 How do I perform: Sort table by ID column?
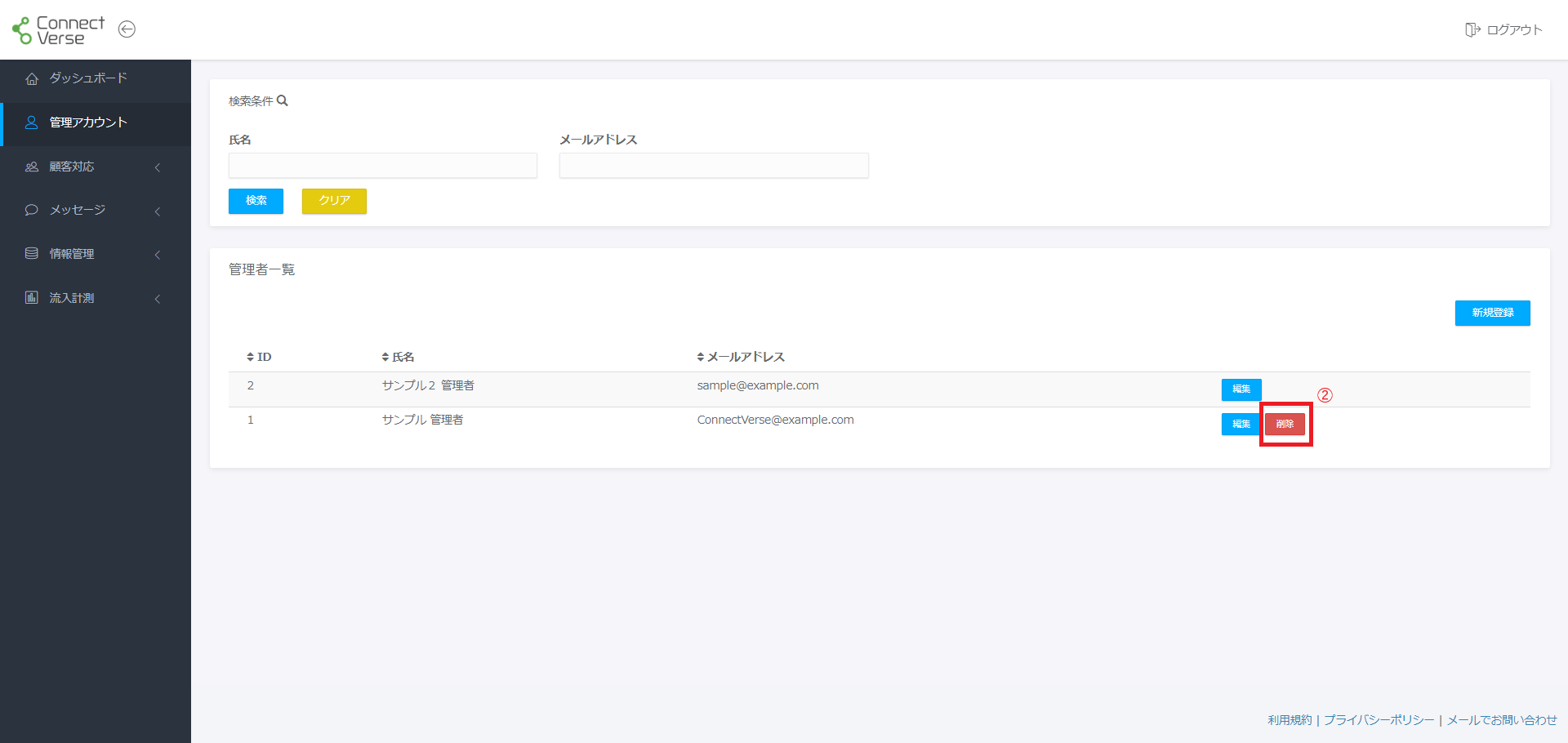click(259, 357)
